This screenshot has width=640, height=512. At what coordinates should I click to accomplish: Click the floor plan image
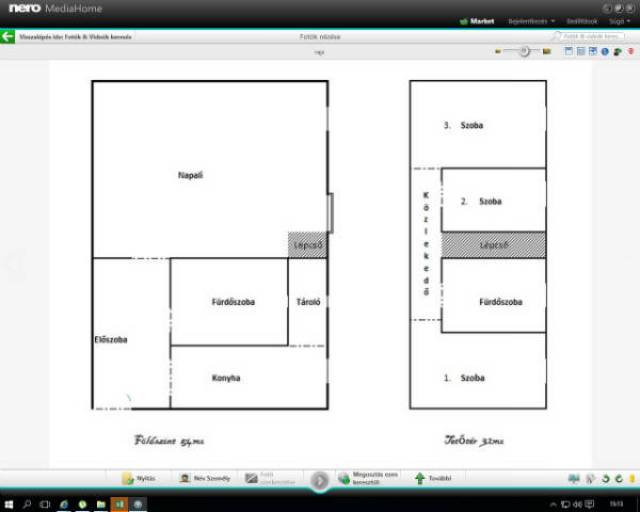[319, 260]
